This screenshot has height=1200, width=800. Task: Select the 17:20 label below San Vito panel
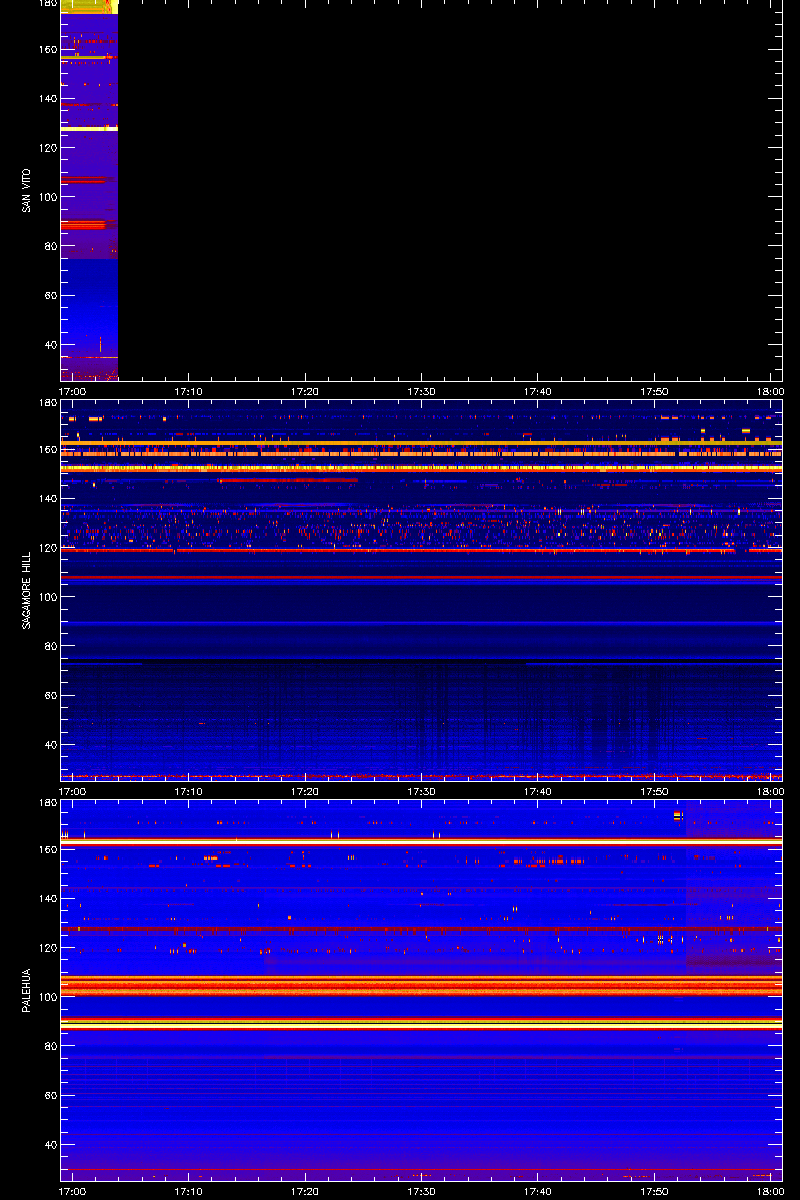[305, 392]
